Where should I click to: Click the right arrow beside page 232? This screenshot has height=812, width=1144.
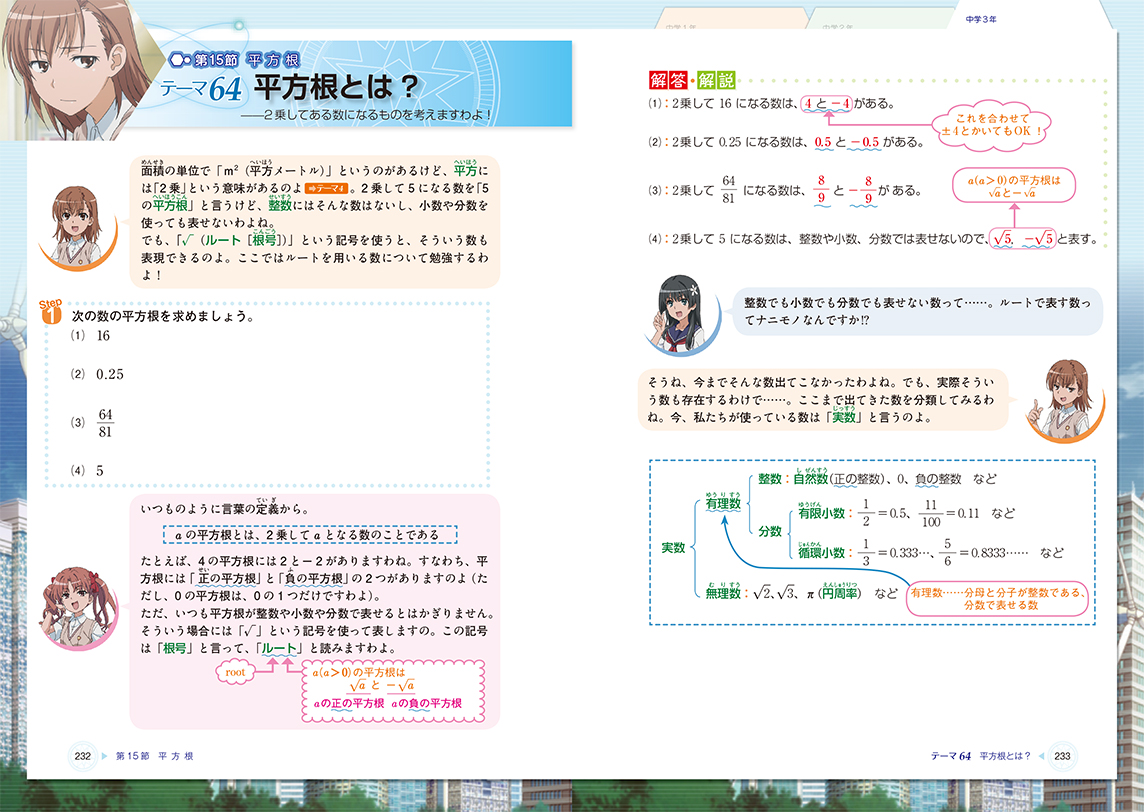(x=104, y=756)
